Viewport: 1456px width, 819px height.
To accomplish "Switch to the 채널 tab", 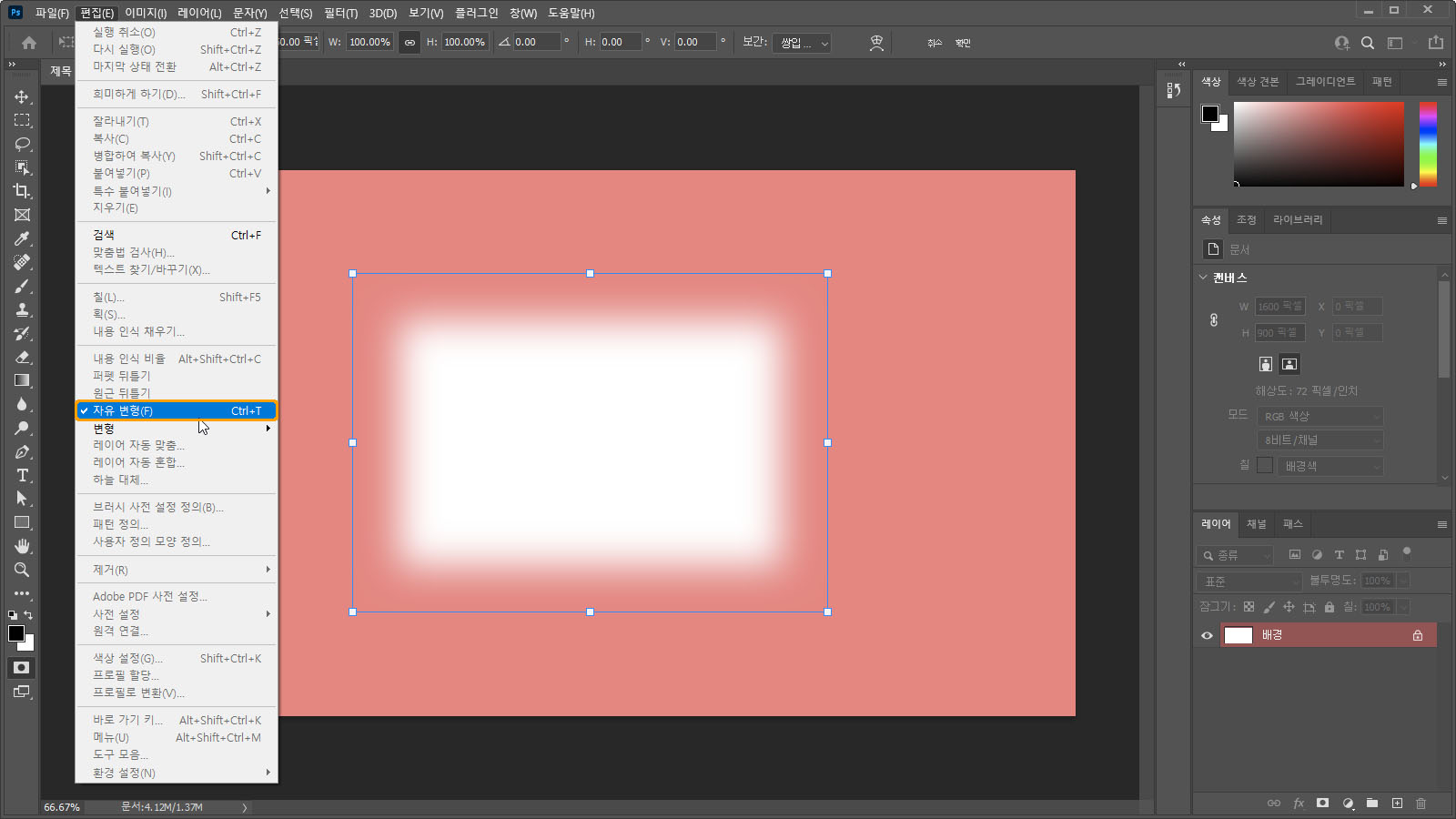I will (1256, 524).
